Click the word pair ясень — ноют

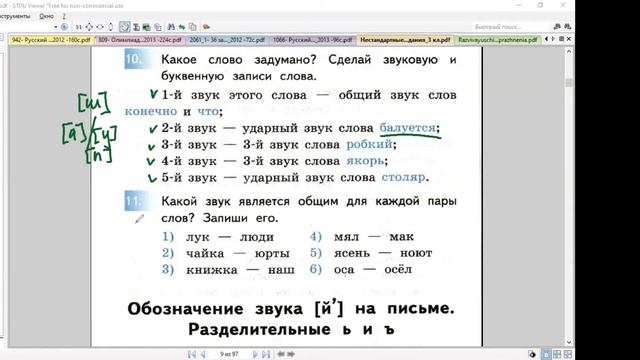coord(383,253)
